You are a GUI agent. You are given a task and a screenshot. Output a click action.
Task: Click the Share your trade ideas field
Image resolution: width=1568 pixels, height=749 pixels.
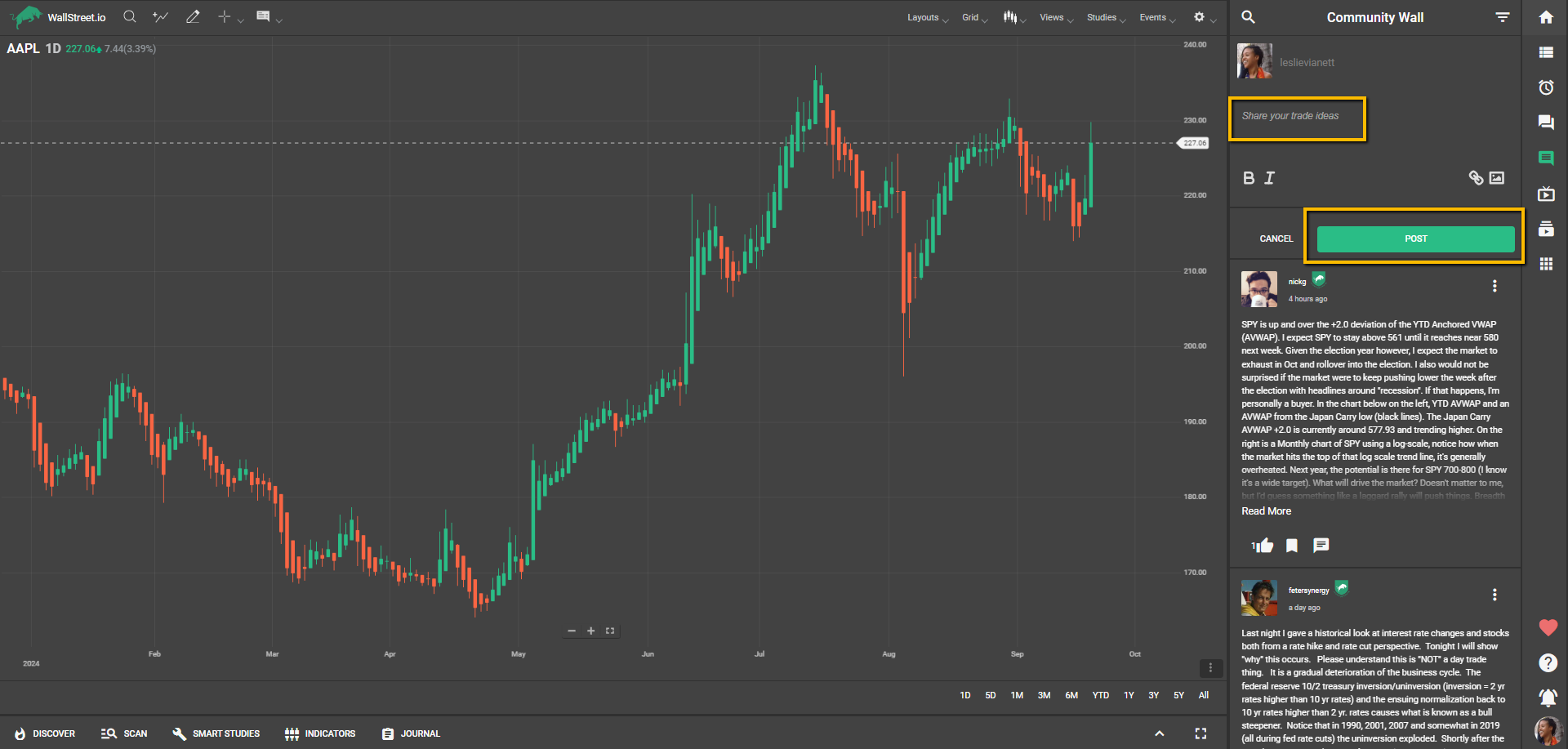pyautogui.click(x=1297, y=117)
